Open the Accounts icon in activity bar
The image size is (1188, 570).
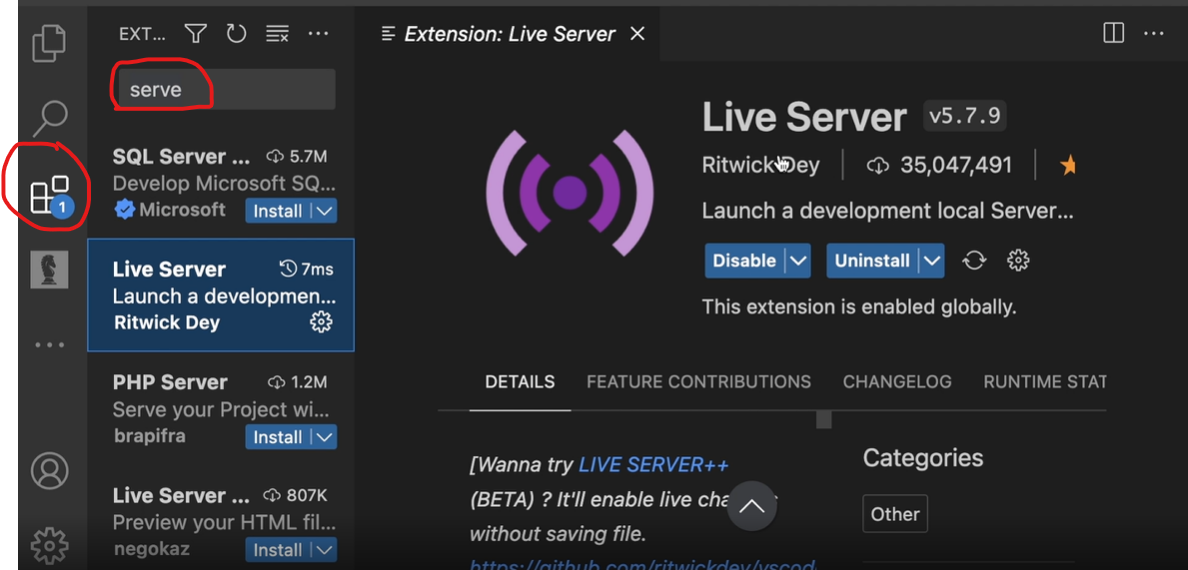[49, 470]
